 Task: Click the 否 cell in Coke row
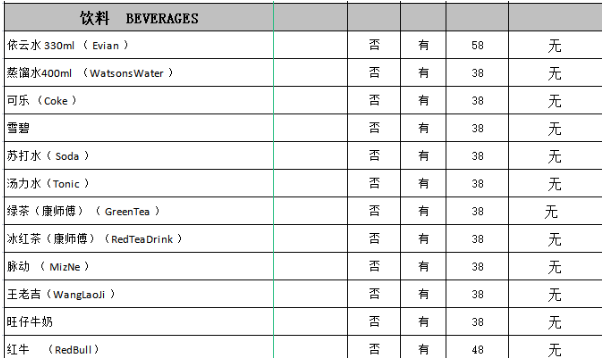pos(374,100)
